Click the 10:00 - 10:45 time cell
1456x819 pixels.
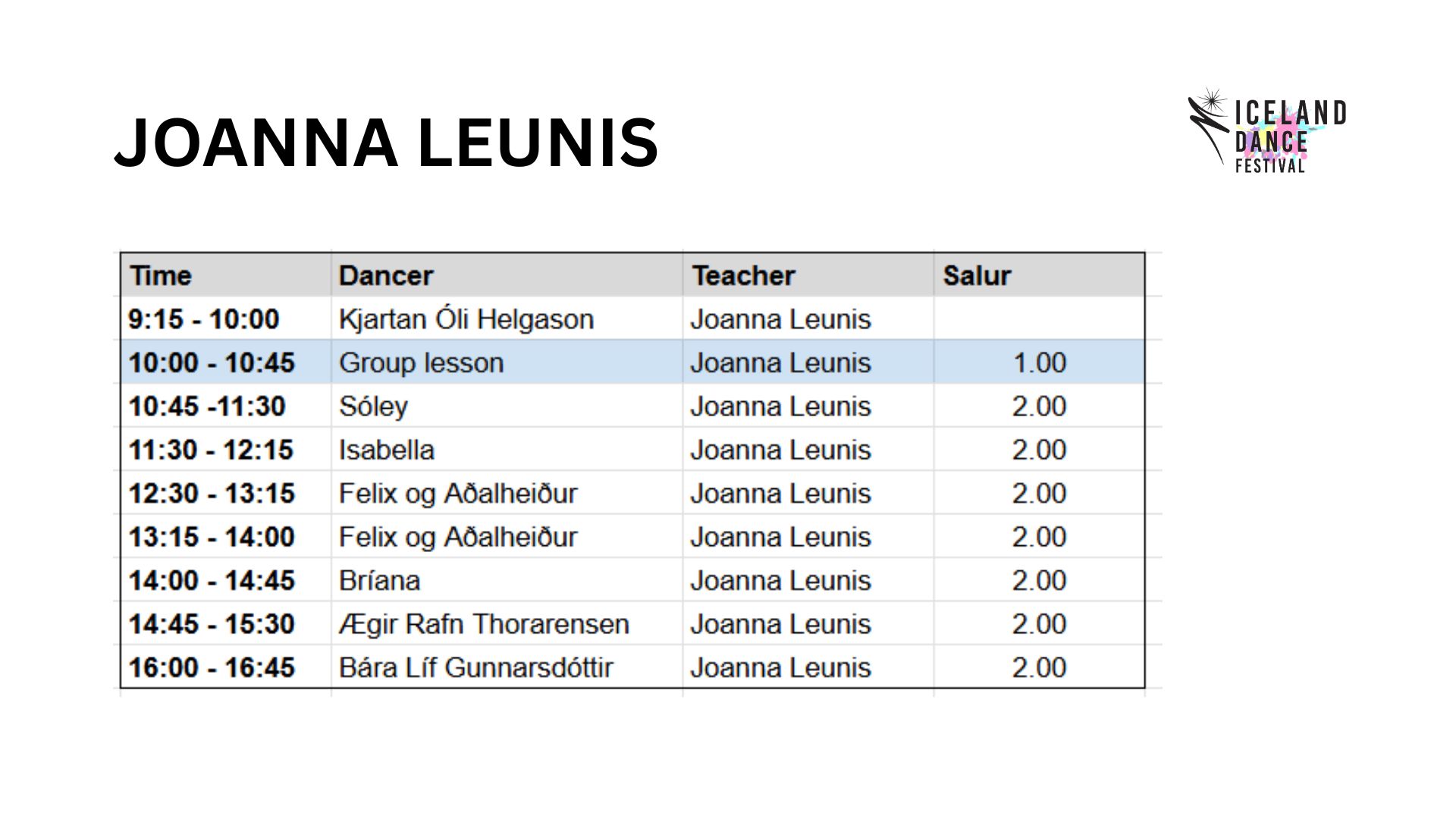point(226,362)
